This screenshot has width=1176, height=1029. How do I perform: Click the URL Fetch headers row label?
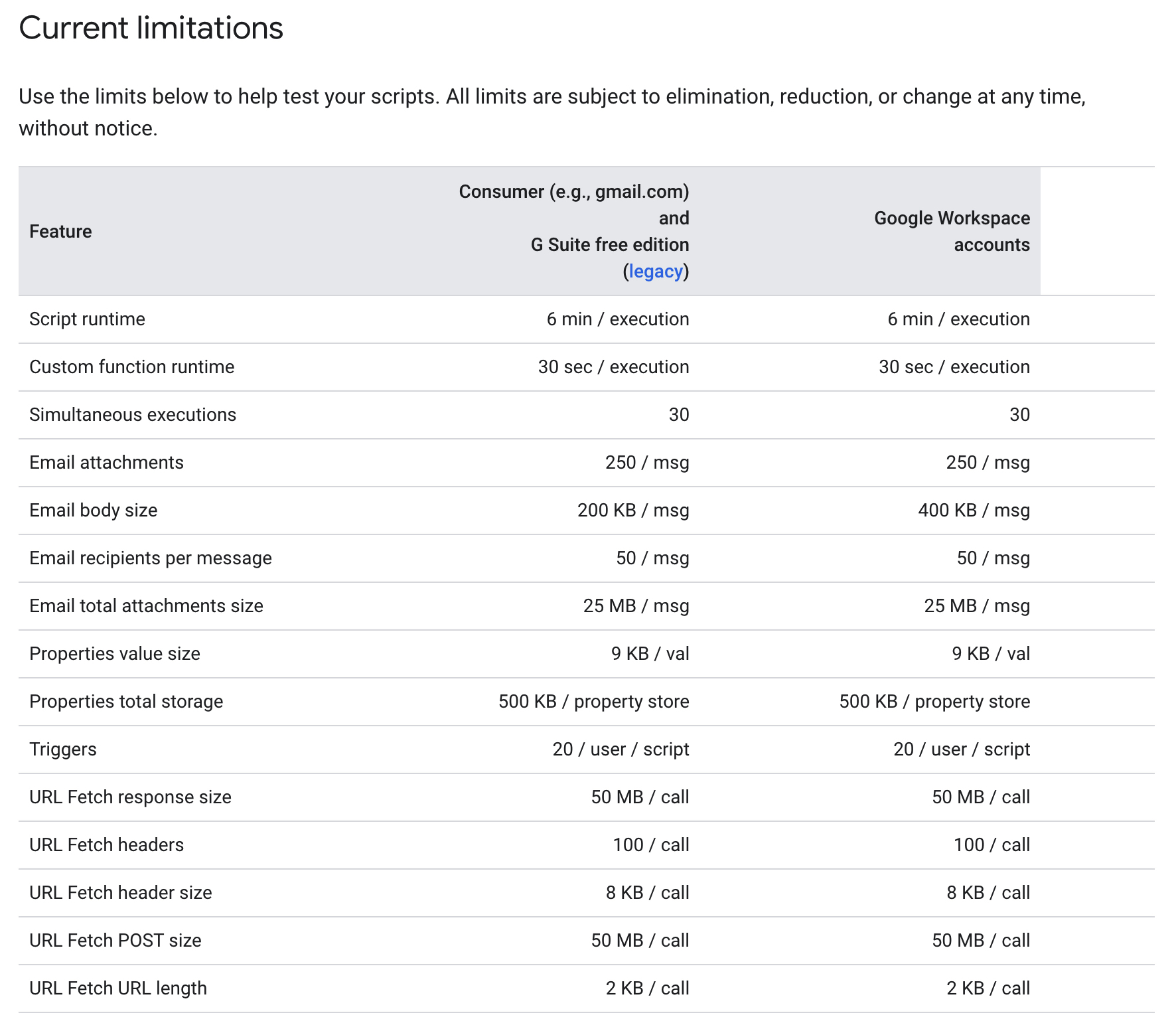[106, 845]
